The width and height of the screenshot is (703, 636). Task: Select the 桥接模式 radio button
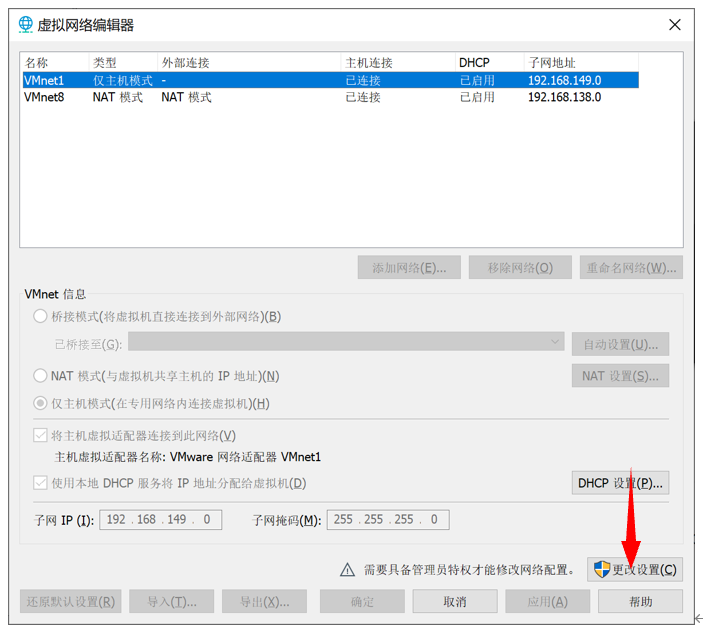coord(40,316)
